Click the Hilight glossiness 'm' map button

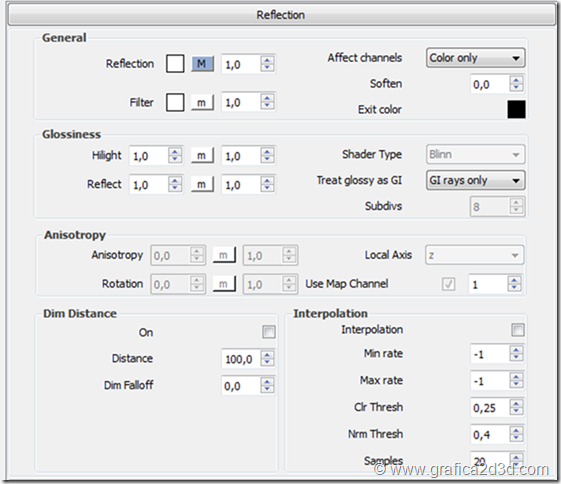pos(203,156)
